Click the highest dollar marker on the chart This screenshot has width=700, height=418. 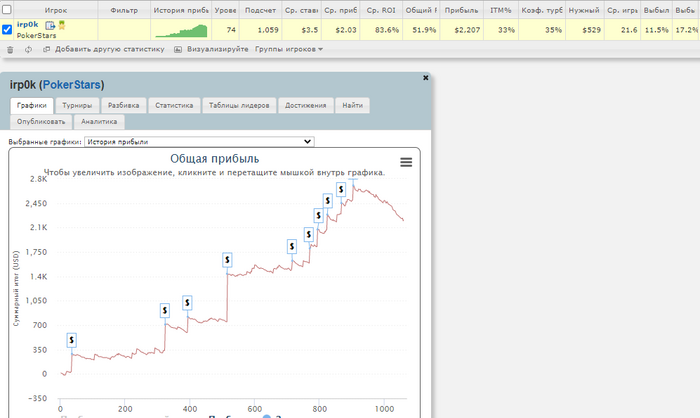click(341, 189)
